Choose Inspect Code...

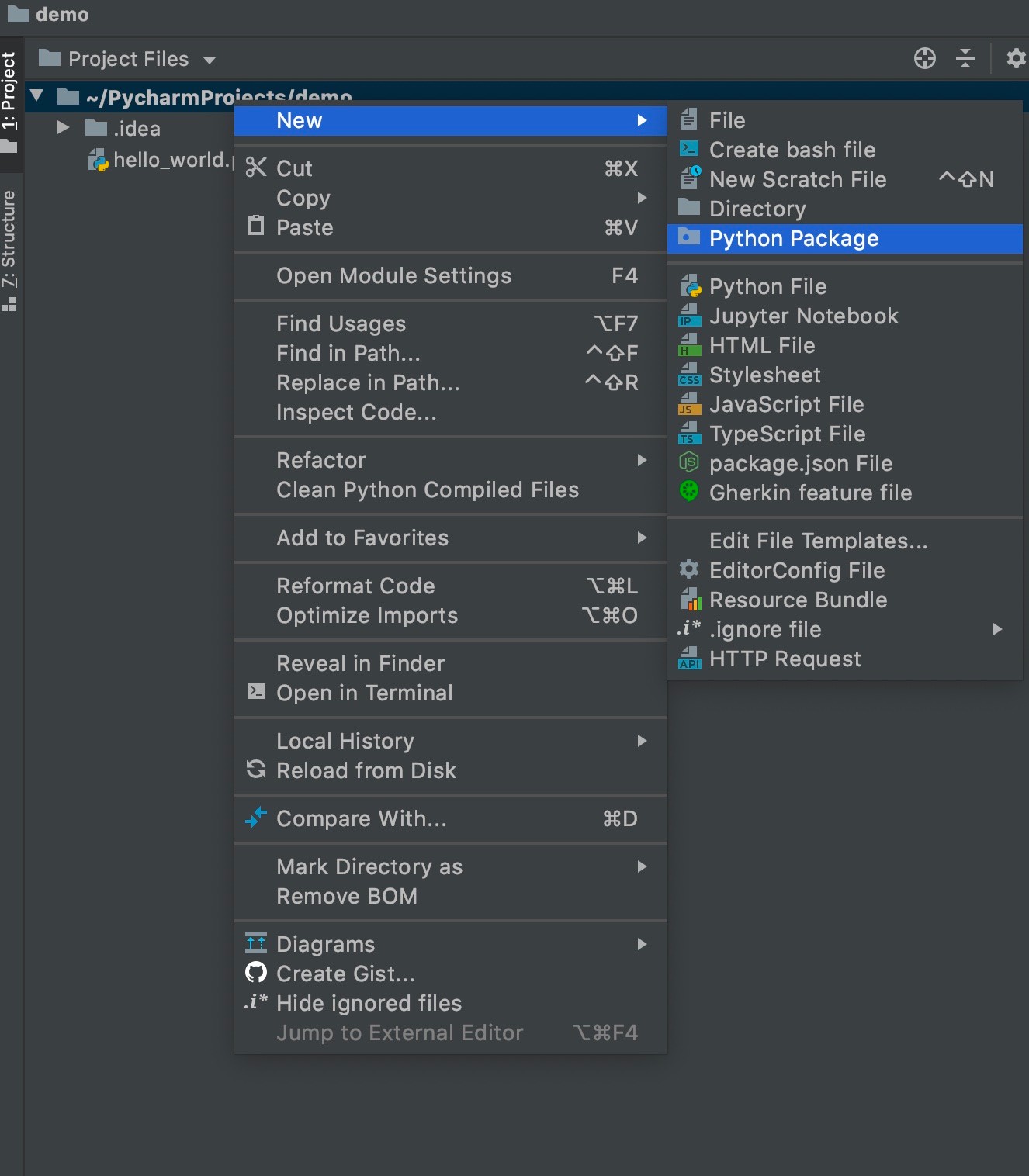[x=451, y=412]
